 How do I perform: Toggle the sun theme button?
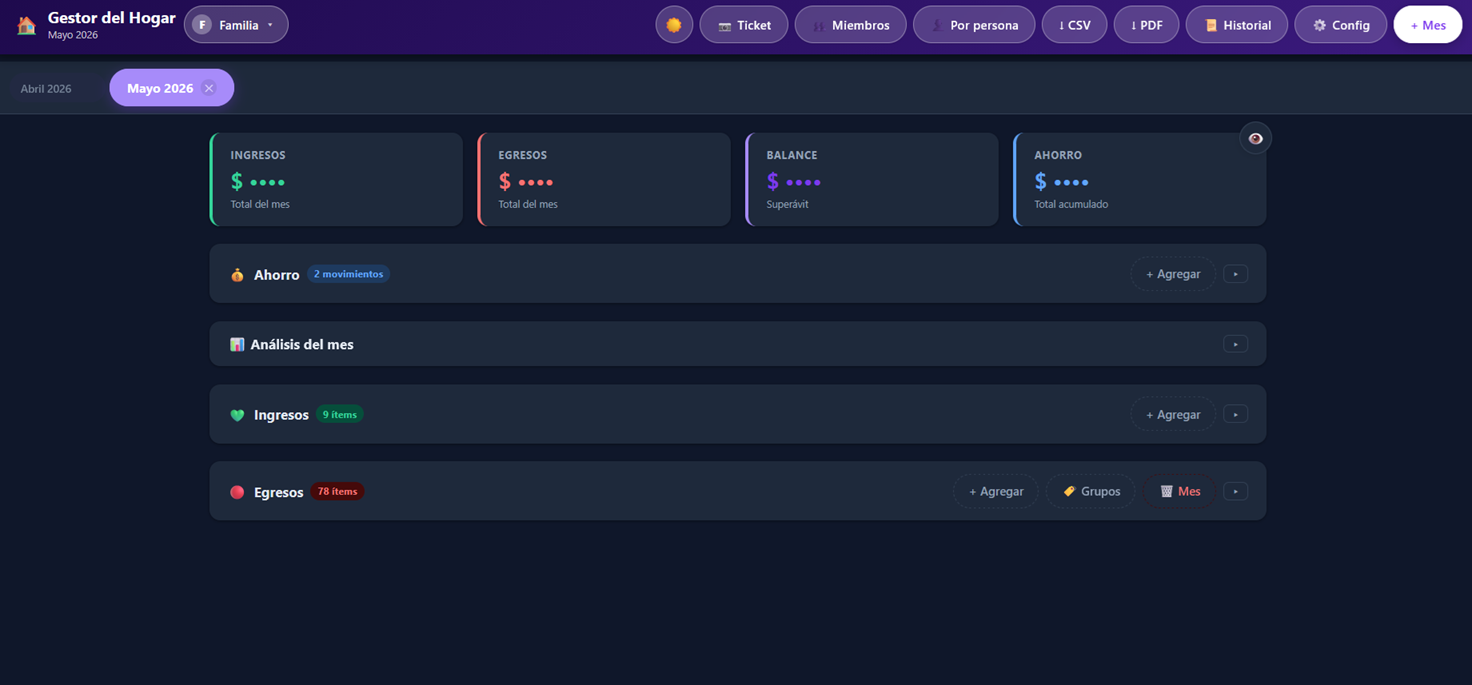(x=674, y=25)
